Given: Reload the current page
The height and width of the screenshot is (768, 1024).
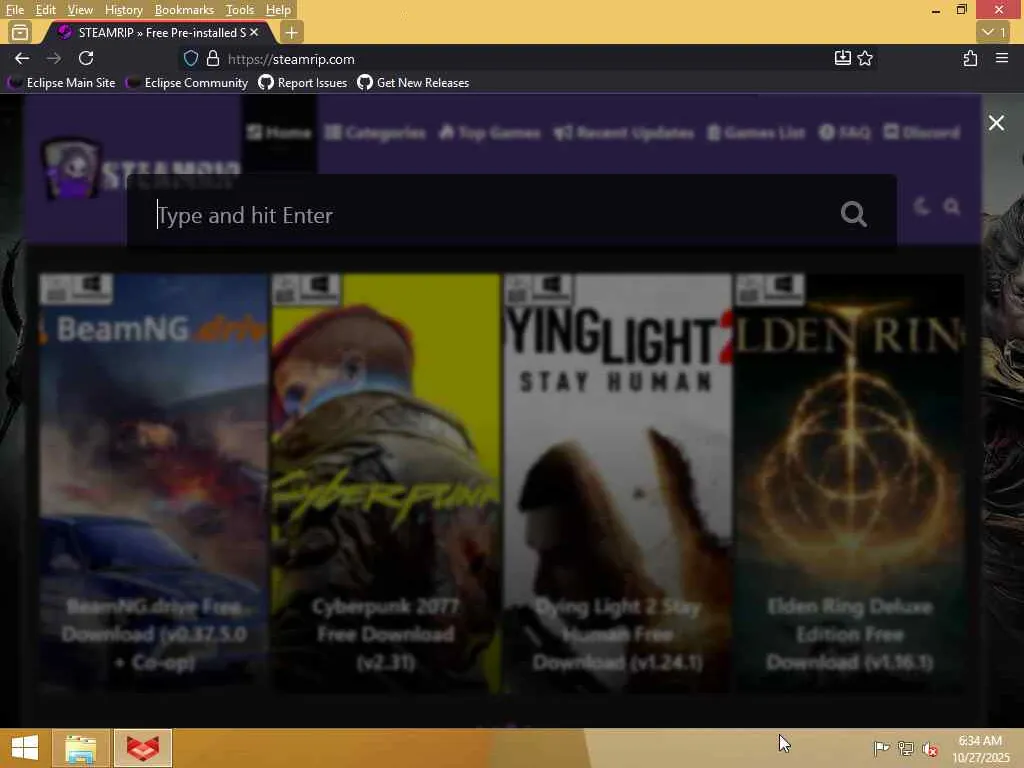Looking at the screenshot, I should (86, 59).
